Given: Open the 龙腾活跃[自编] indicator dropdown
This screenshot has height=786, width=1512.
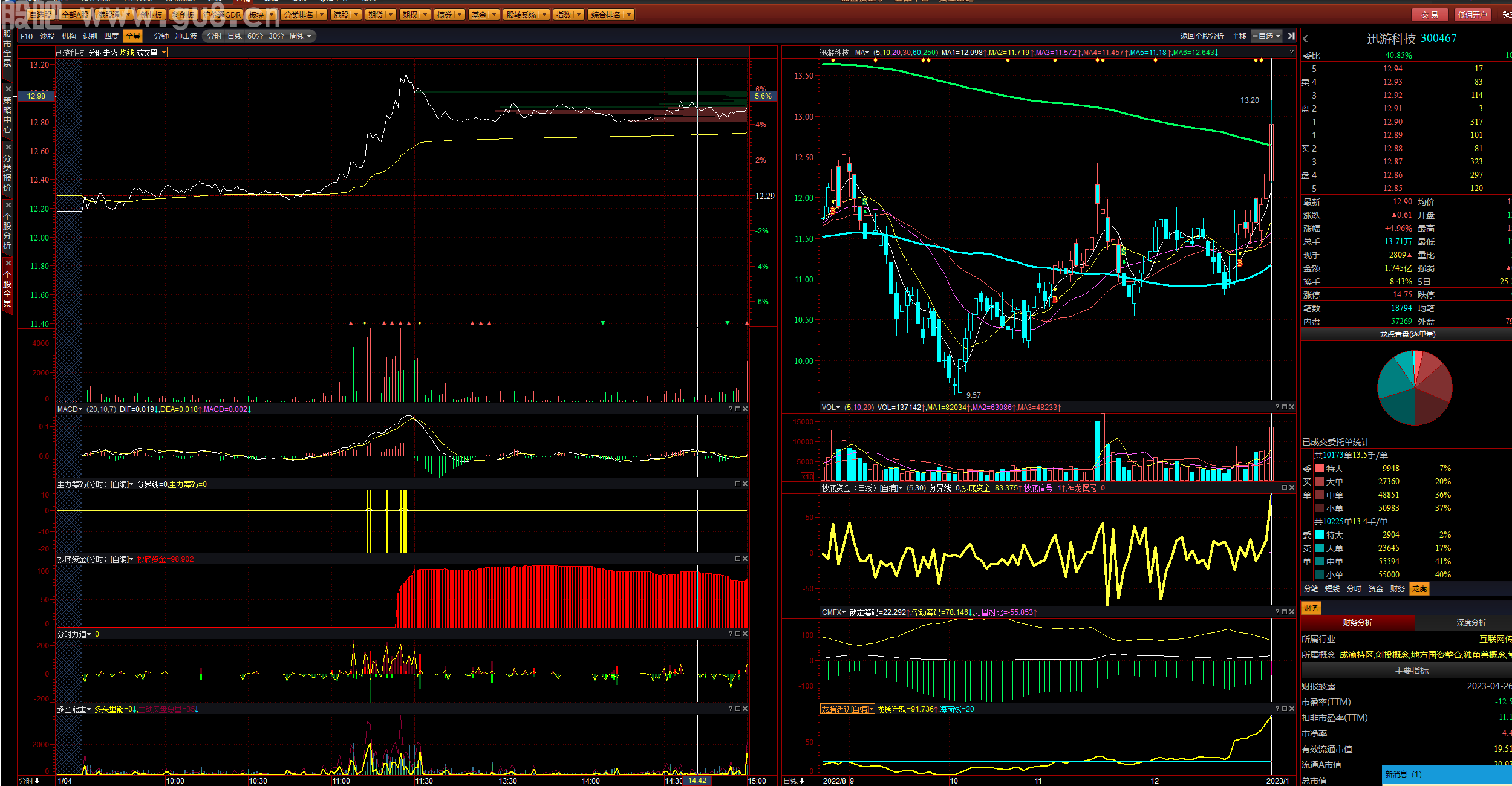Looking at the screenshot, I should coord(847,709).
